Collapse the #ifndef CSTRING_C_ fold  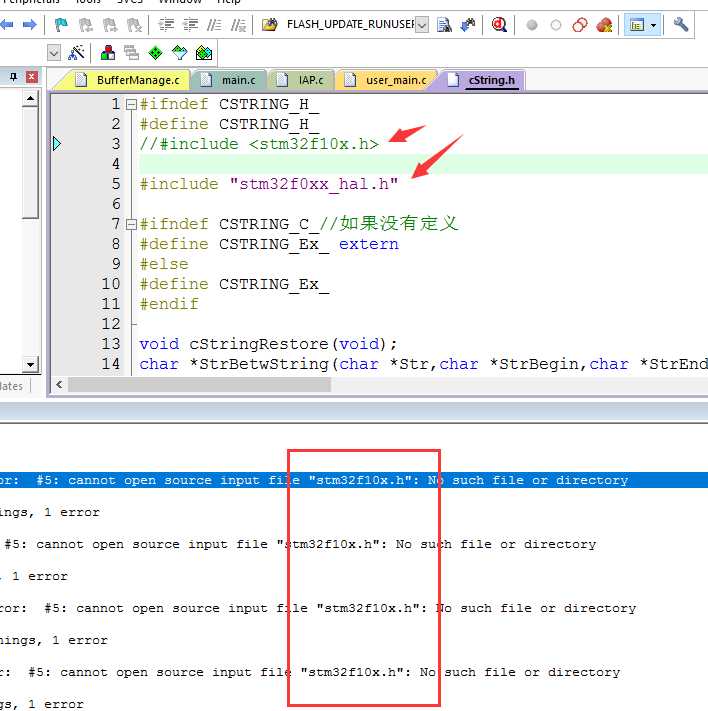[x=131, y=224]
